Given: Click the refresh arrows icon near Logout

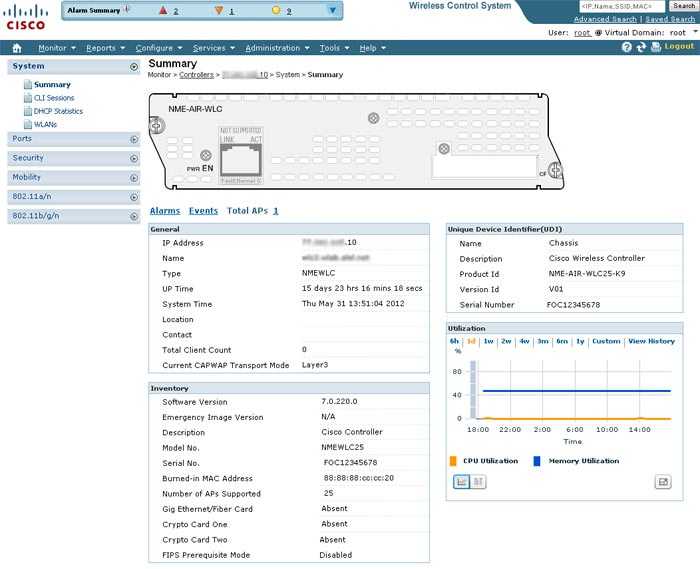Looking at the screenshot, I should pyautogui.click(x=641, y=47).
